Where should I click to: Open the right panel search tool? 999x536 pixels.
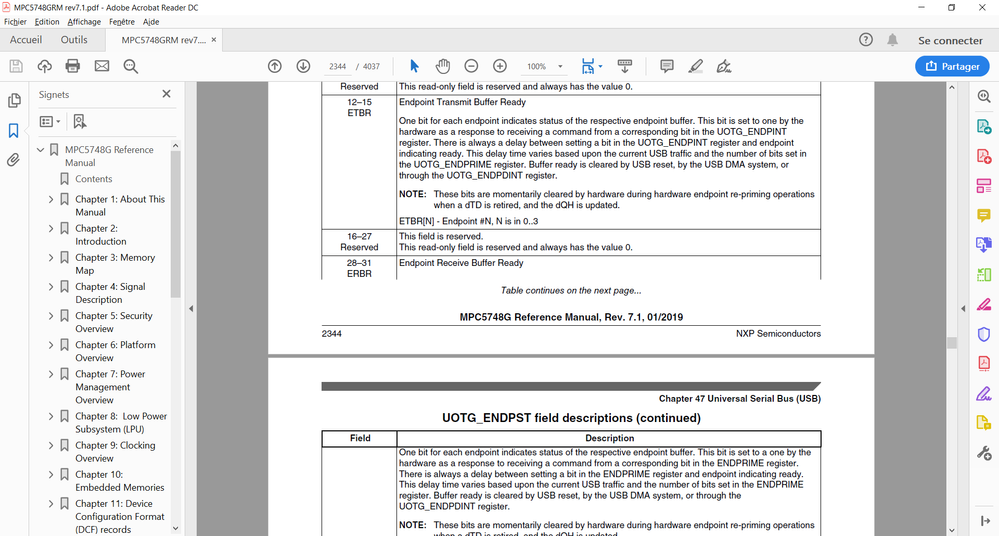click(x=984, y=96)
